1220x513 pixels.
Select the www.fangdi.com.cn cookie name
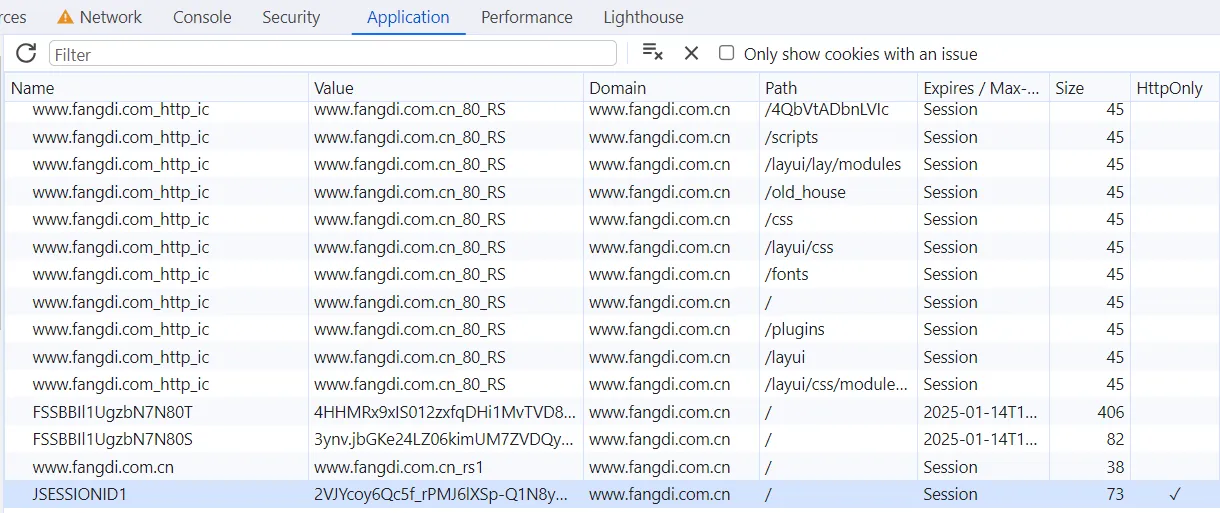tap(103, 467)
